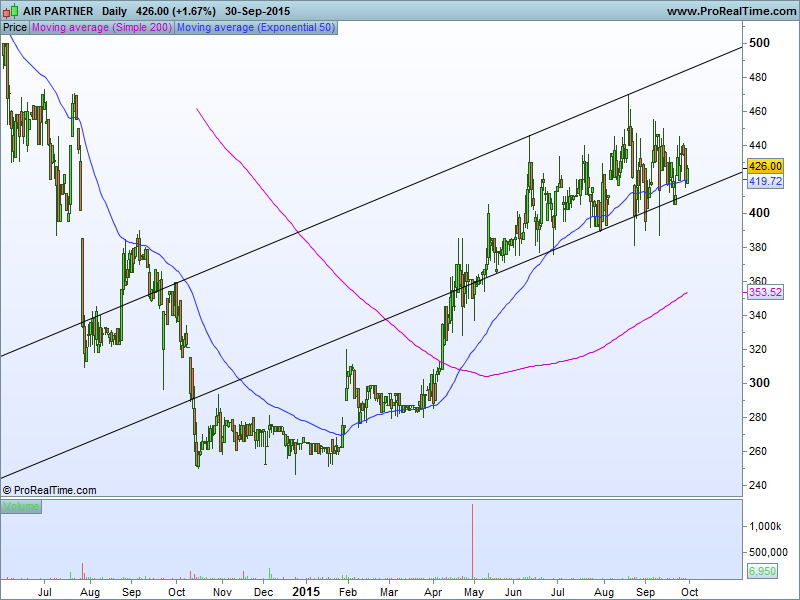Viewport: 800px width, 600px height.
Task: Click the candlestick icon beside AIR PARTNER
Action: (10, 11)
